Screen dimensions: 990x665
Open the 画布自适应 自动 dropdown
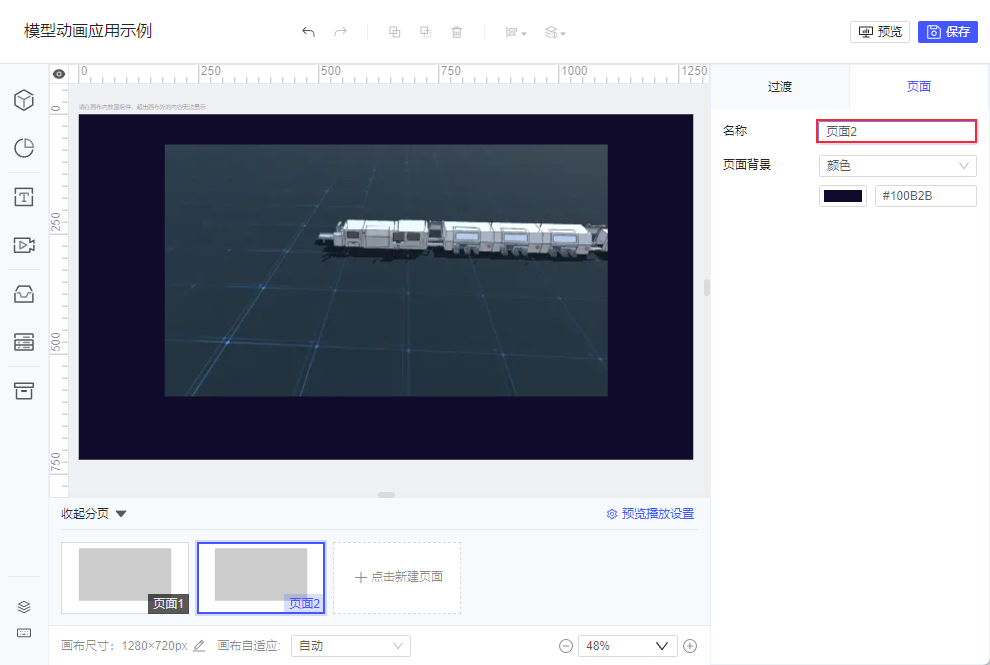[350, 645]
